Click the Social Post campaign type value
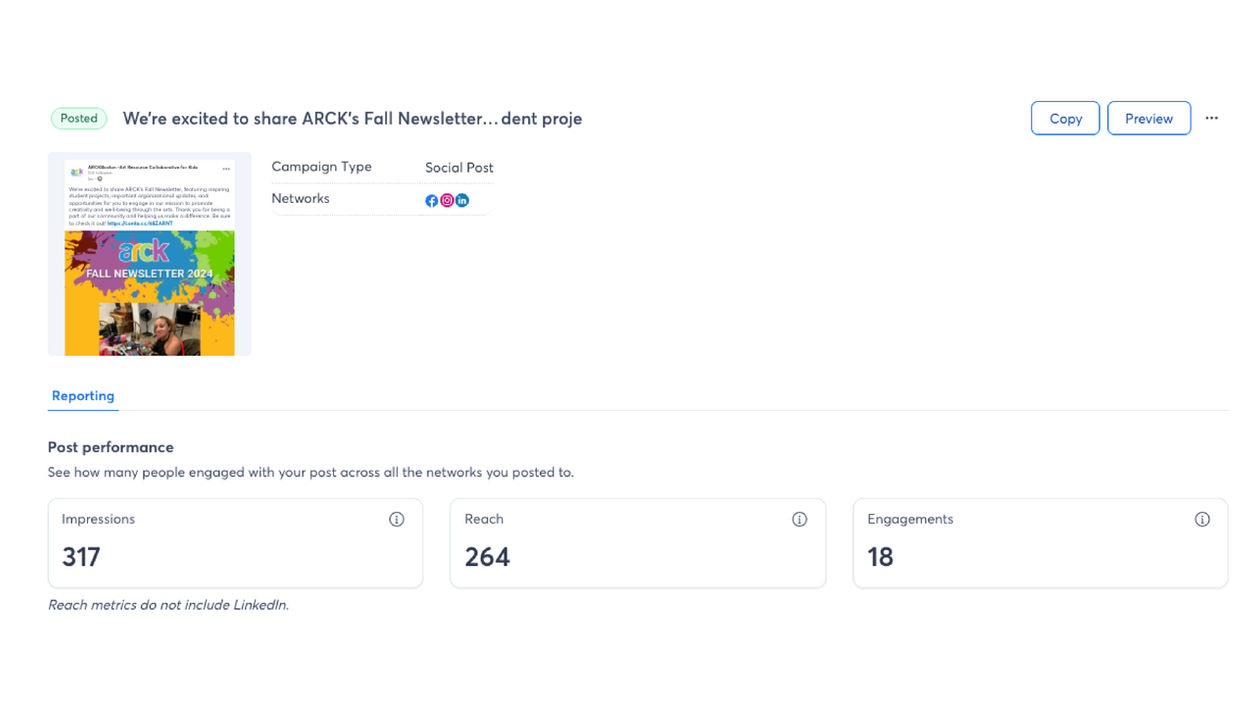 [459, 168]
